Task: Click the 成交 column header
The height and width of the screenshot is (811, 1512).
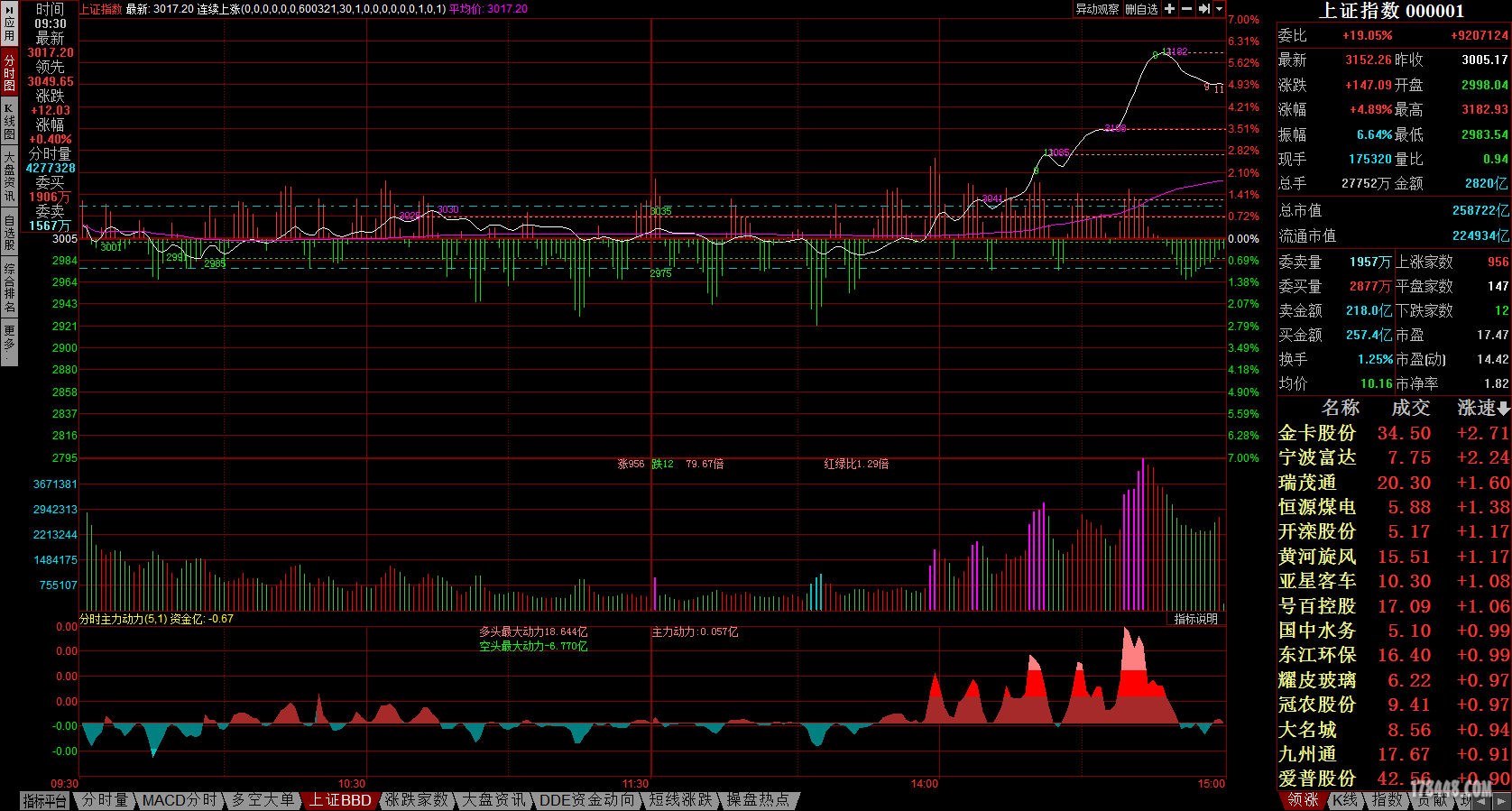Action: click(x=1410, y=409)
